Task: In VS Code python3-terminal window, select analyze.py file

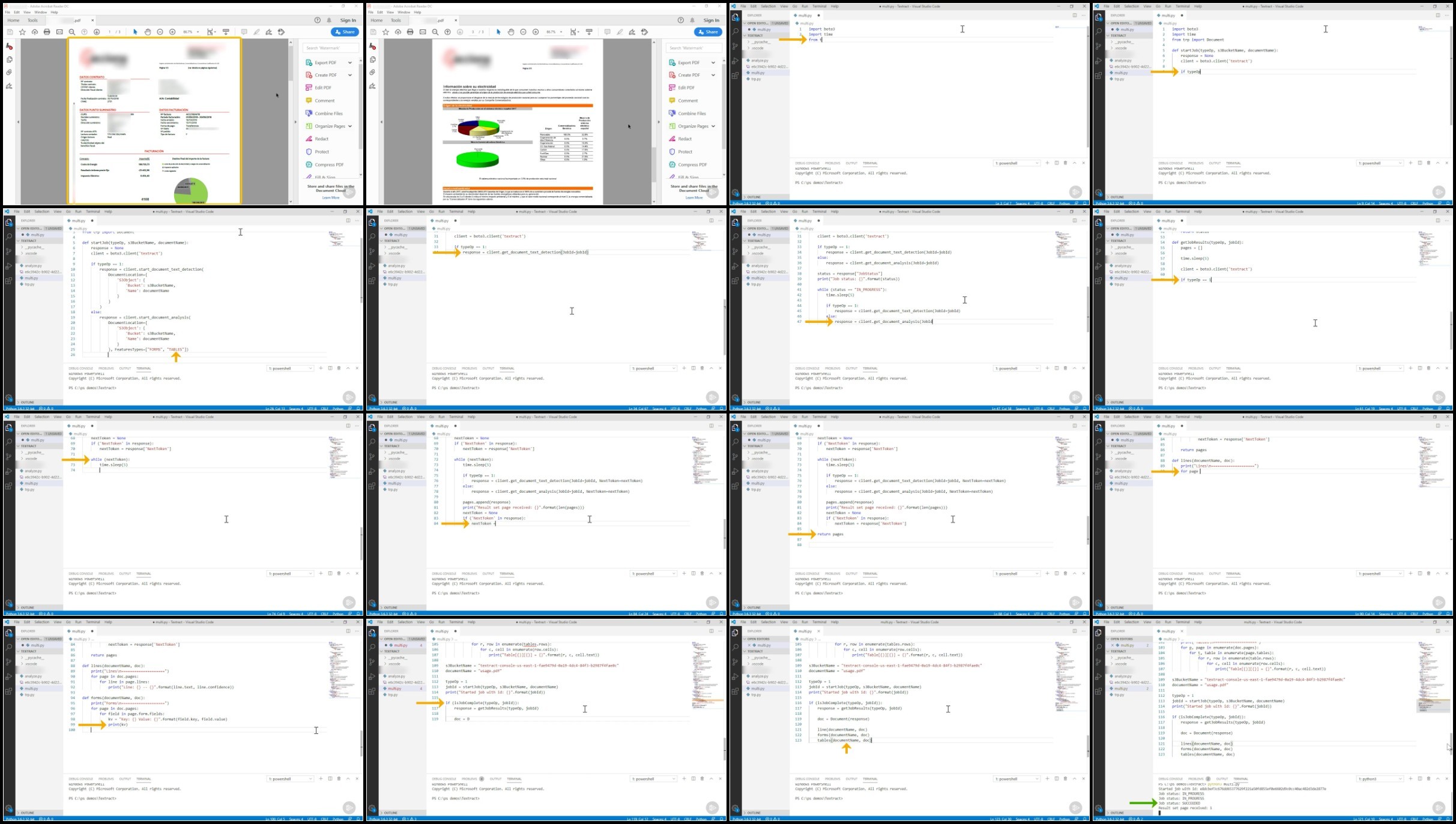Action: click(1123, 676)
